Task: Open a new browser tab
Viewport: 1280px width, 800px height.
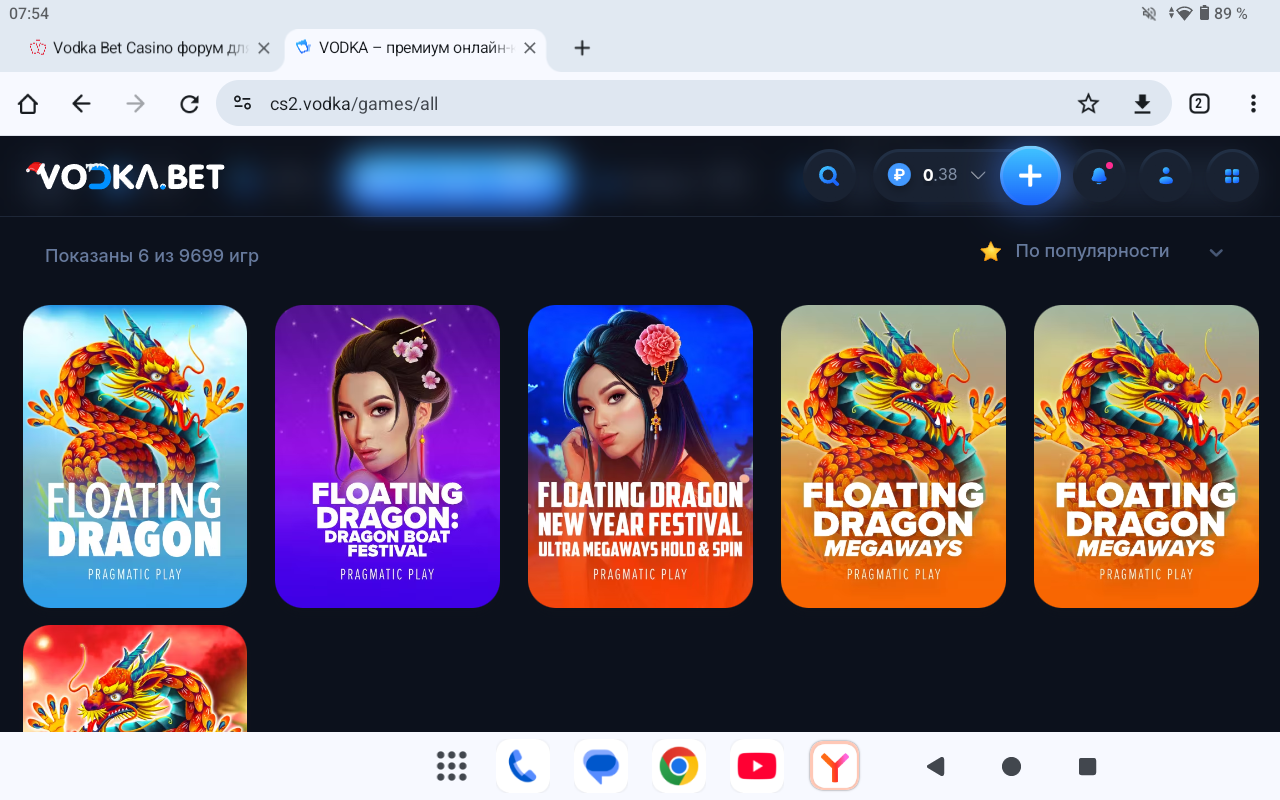Action: (582, 48)
